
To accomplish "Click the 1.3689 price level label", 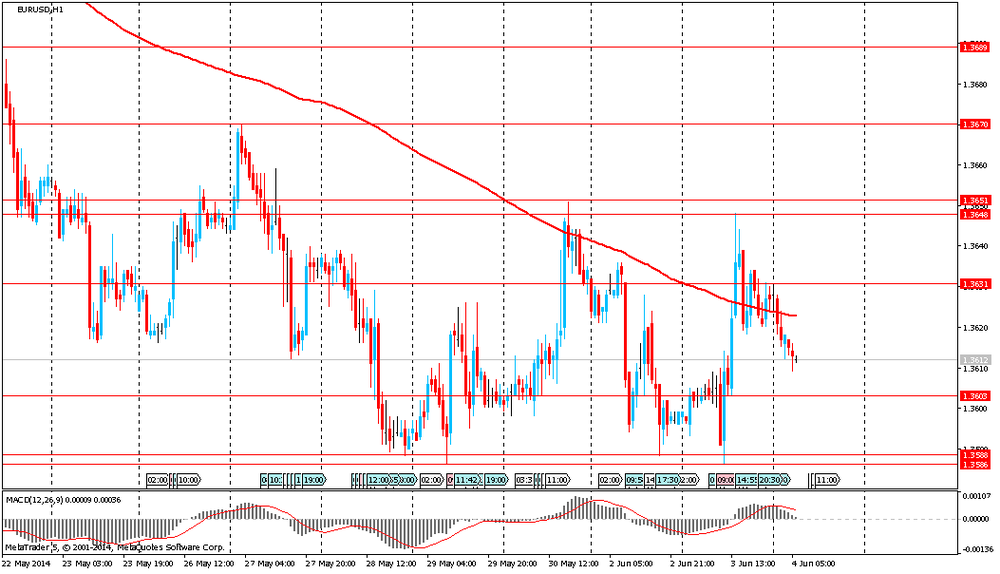I will pyautogui.click(x=974, y=47).
